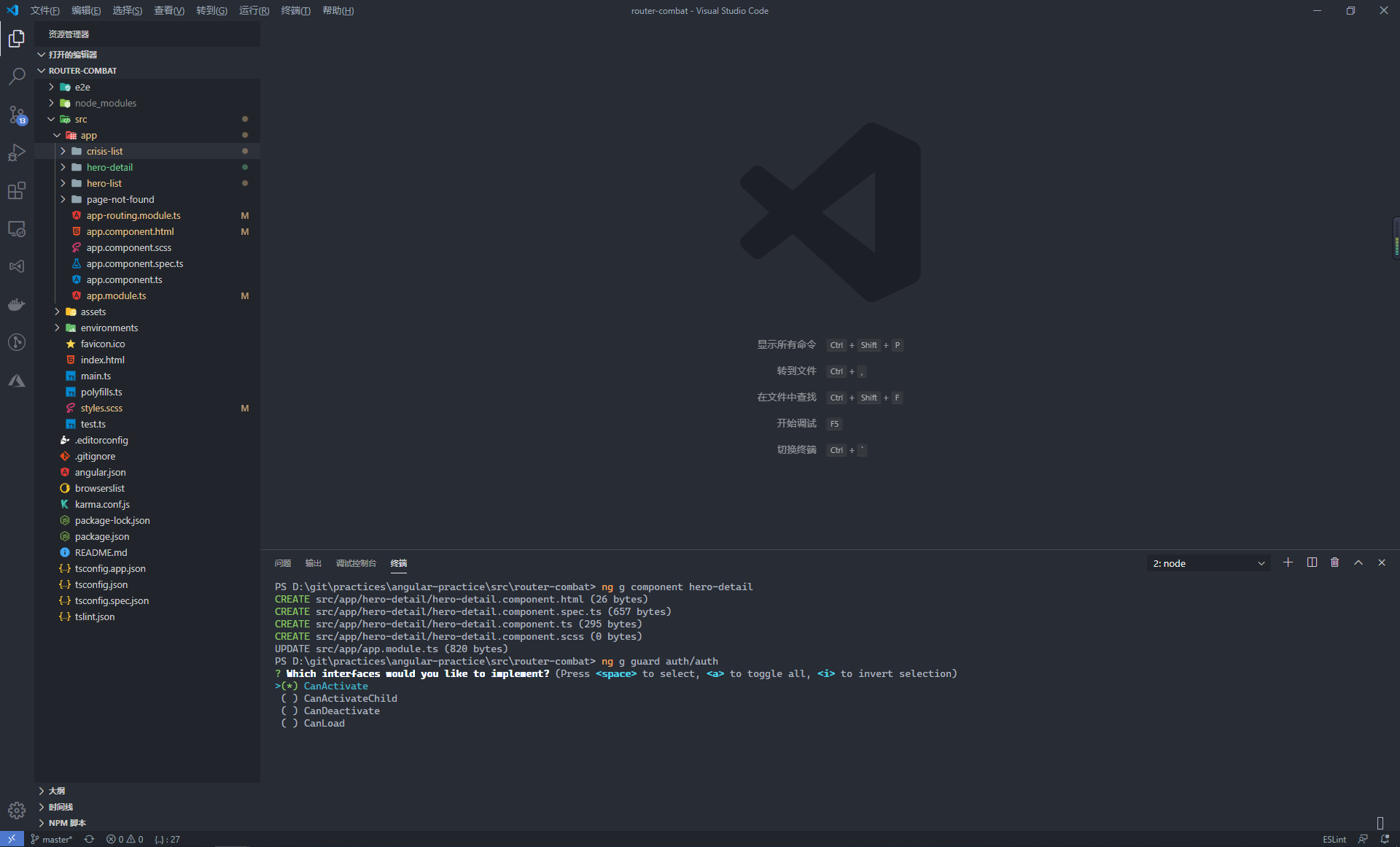The image size is (1400, 847).
Task: Open the 帮助(H) menu
Action: [338, 10]
